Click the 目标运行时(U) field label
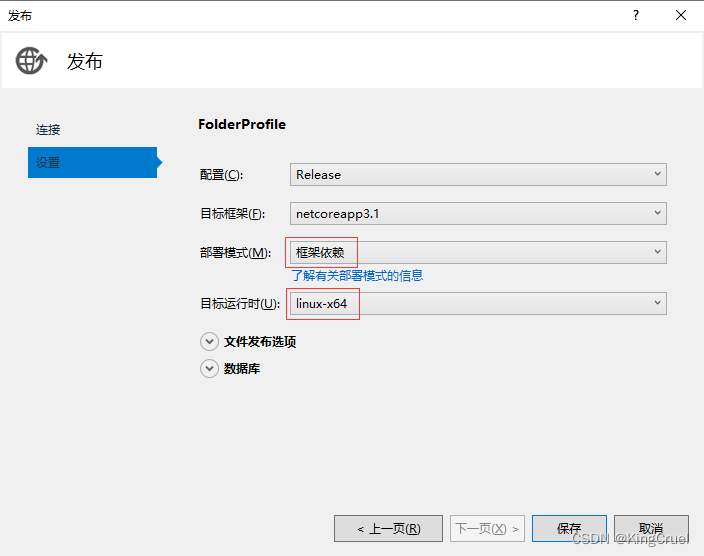704x556 pixels. (240, 304)
